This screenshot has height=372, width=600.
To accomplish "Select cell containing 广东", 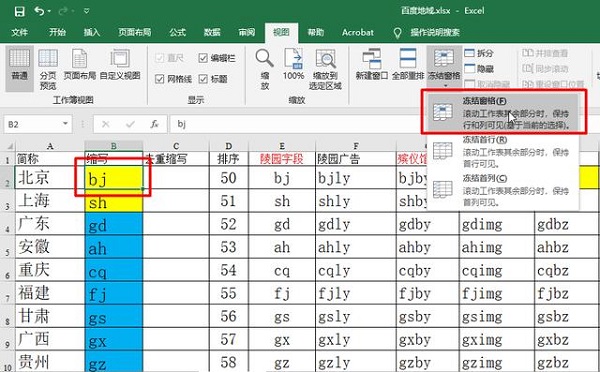I will (50, 224).
